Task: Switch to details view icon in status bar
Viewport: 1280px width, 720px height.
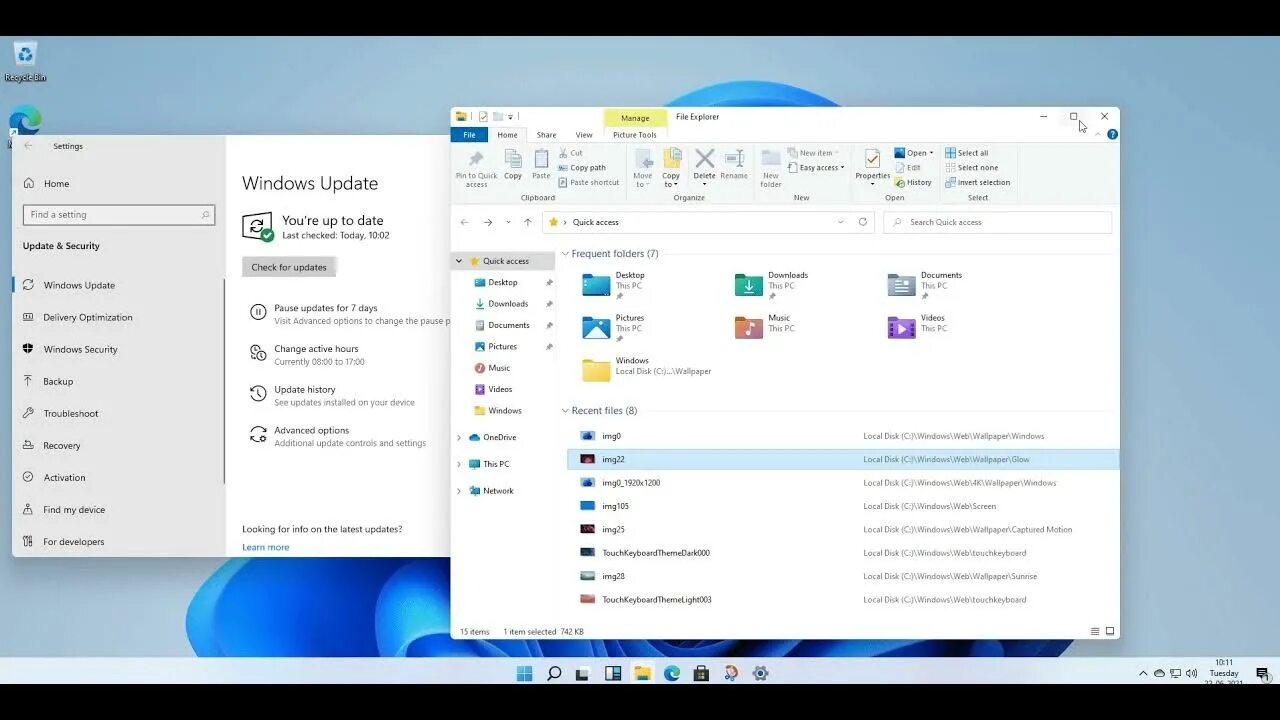Action: [x=1095, y=632]
